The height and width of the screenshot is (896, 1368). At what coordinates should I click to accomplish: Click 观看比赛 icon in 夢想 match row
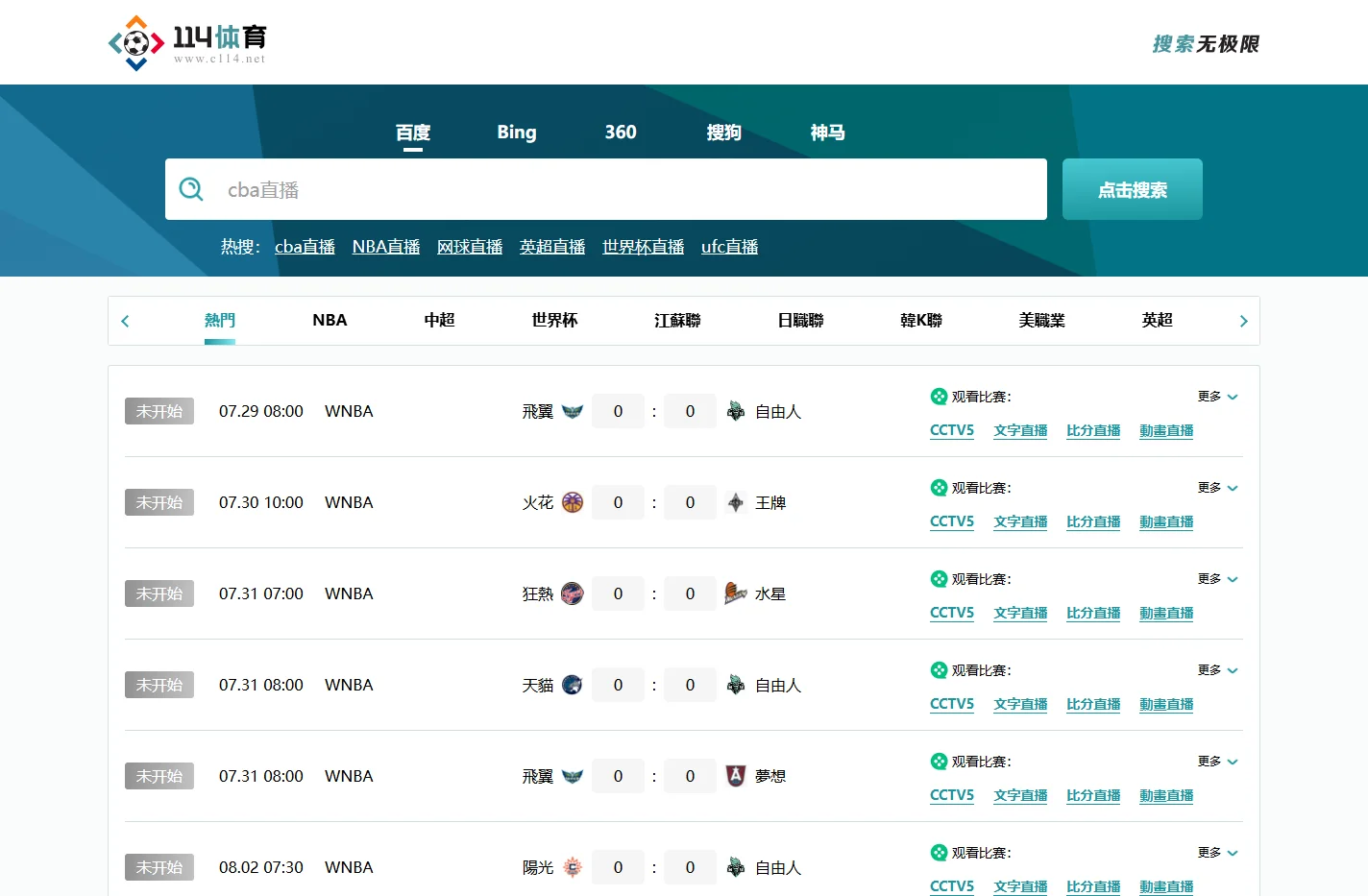[939, 761]
